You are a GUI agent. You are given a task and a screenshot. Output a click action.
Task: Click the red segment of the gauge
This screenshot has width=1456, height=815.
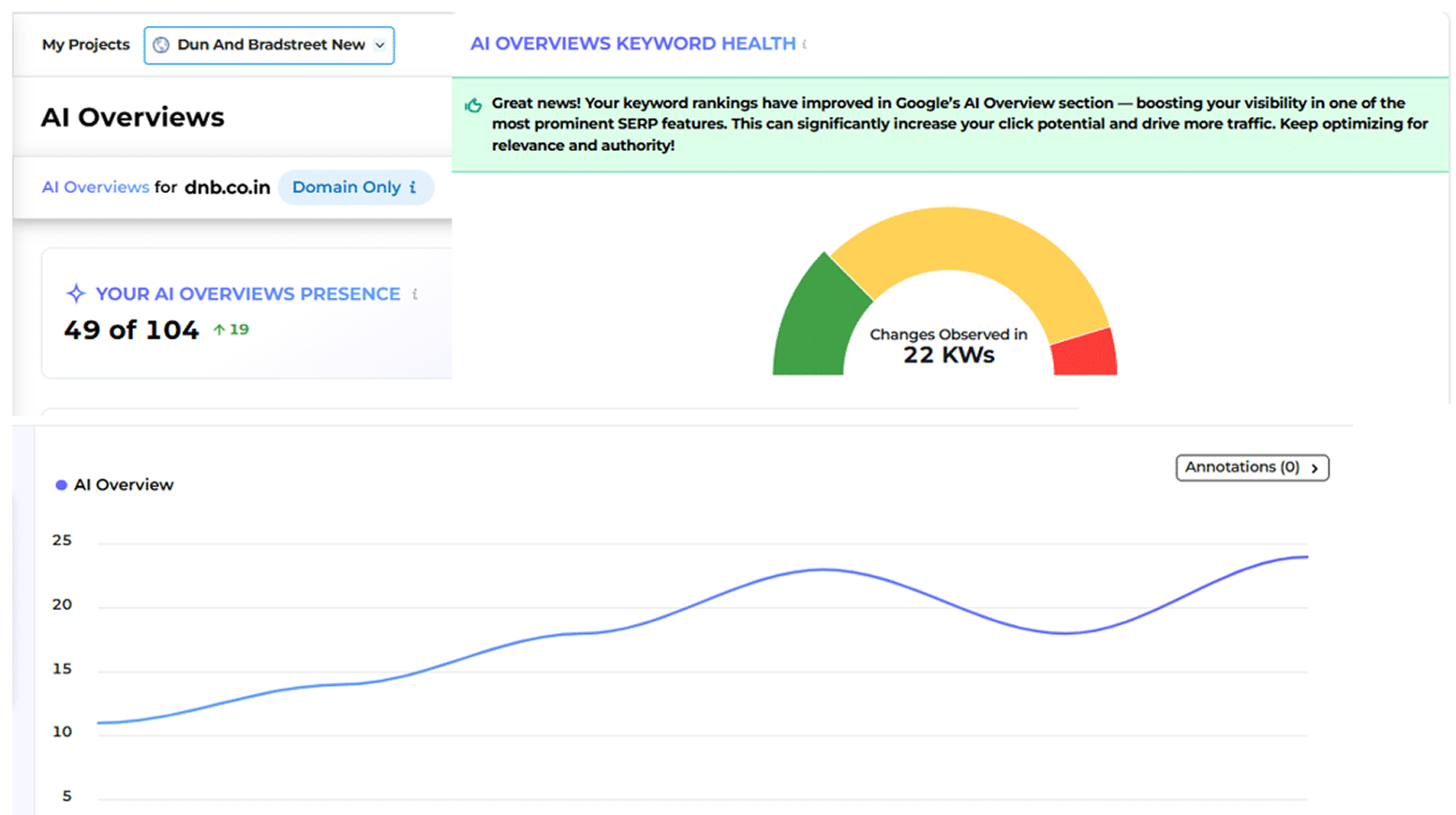(x=1086, y=354)
